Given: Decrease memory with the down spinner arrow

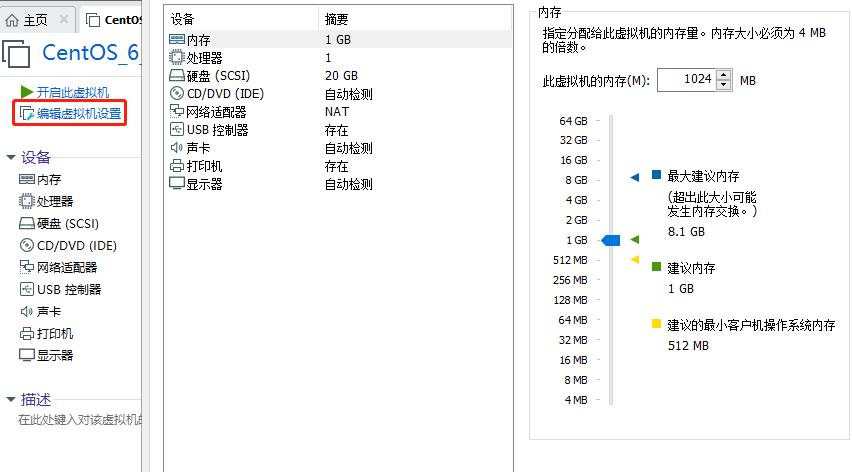Looking at the screenshot, I should (724, 85).
